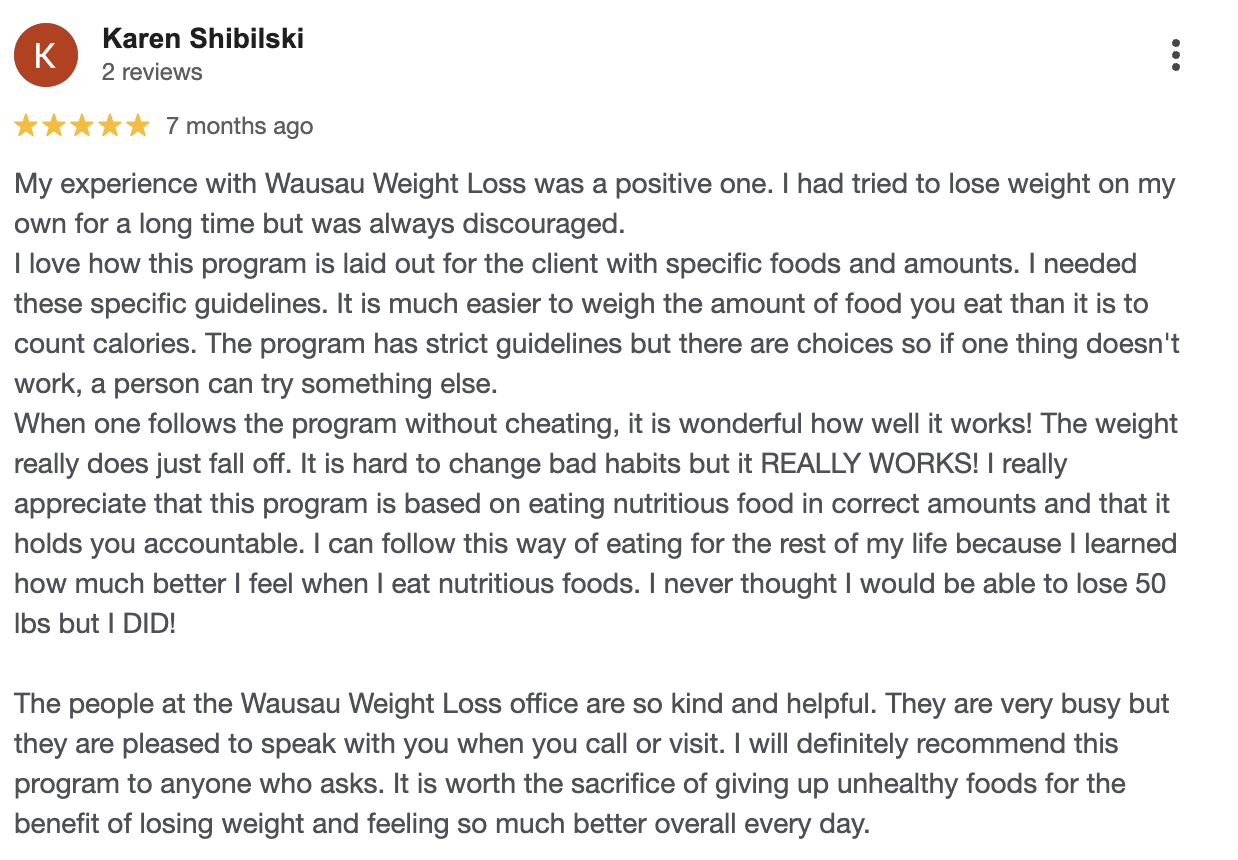Screen dimensions: 1238x860
Task: Click the line starting "My experience with Wausau"
Action: click(594, 184)
